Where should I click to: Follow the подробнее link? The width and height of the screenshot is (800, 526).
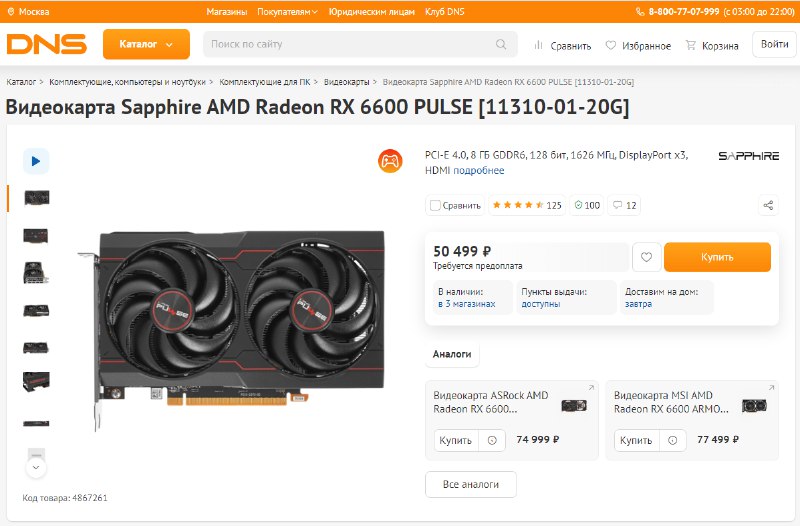479,170
